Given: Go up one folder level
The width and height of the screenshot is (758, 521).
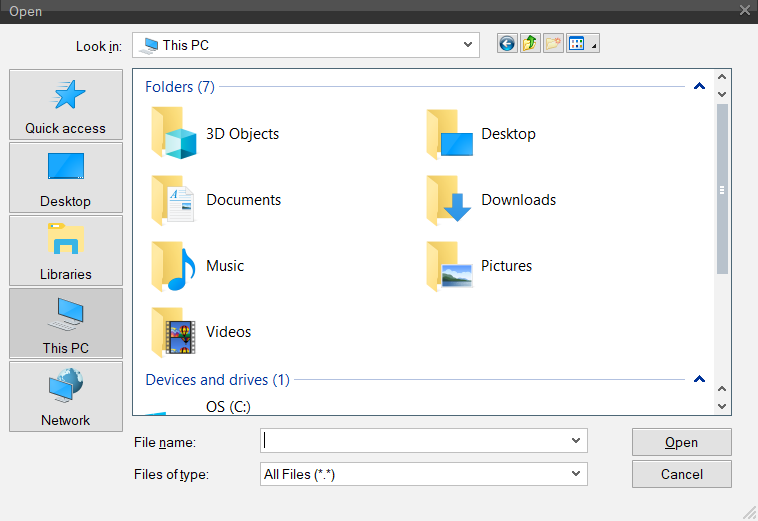Looking at the screenshot, I should pos(530,44).
